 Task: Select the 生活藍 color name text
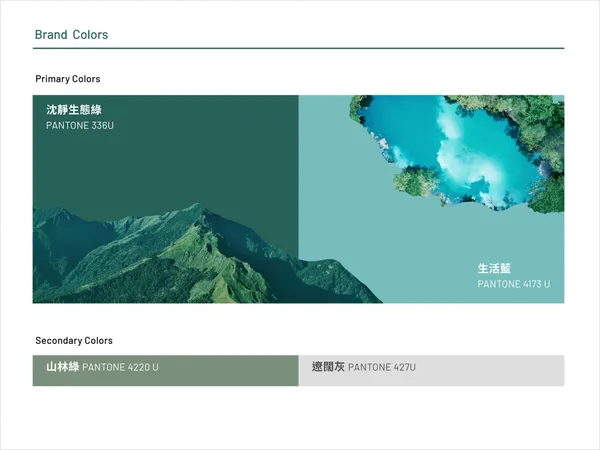[494, 268]
